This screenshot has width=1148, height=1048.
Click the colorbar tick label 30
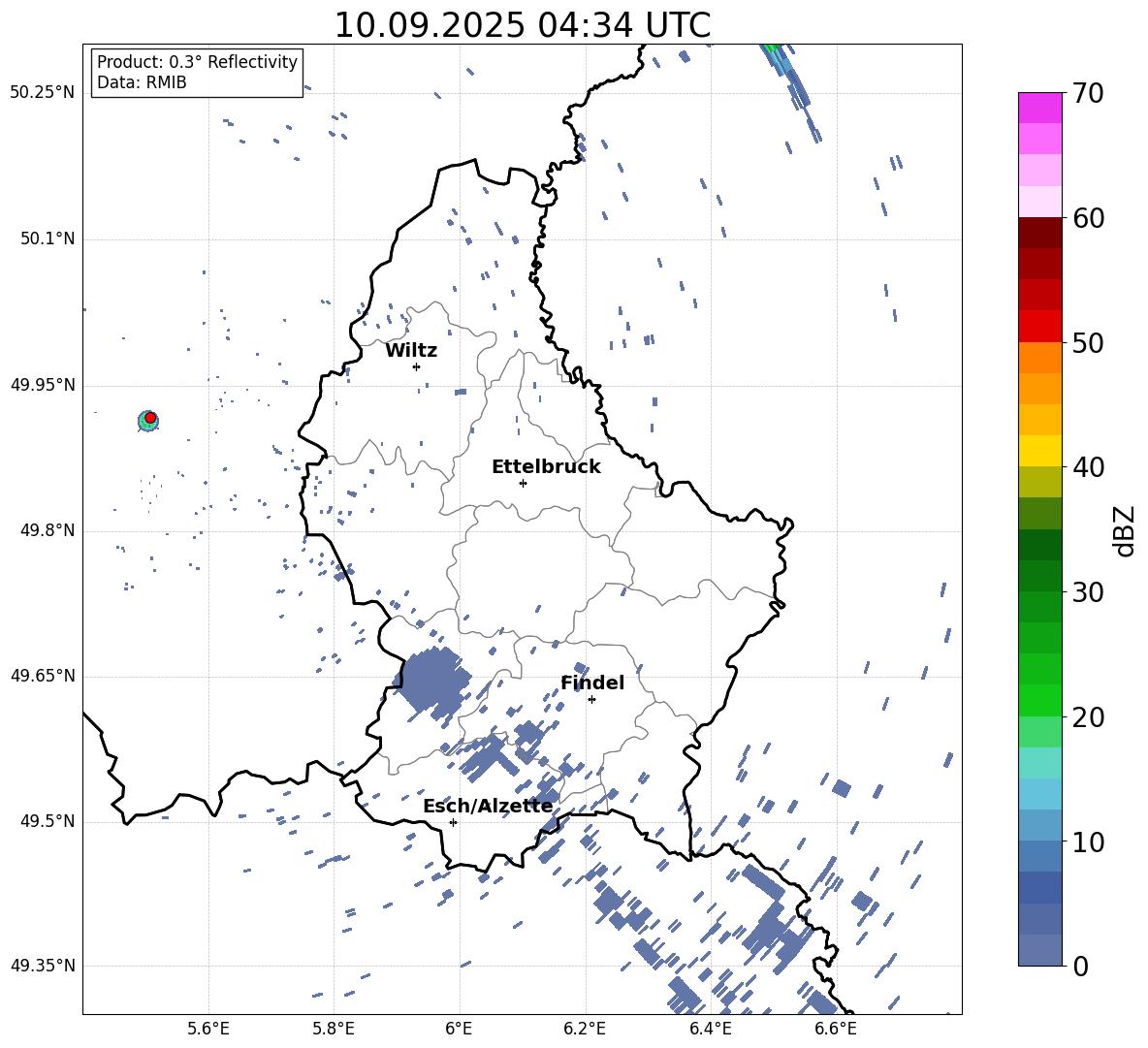(x=1088, y=592)
